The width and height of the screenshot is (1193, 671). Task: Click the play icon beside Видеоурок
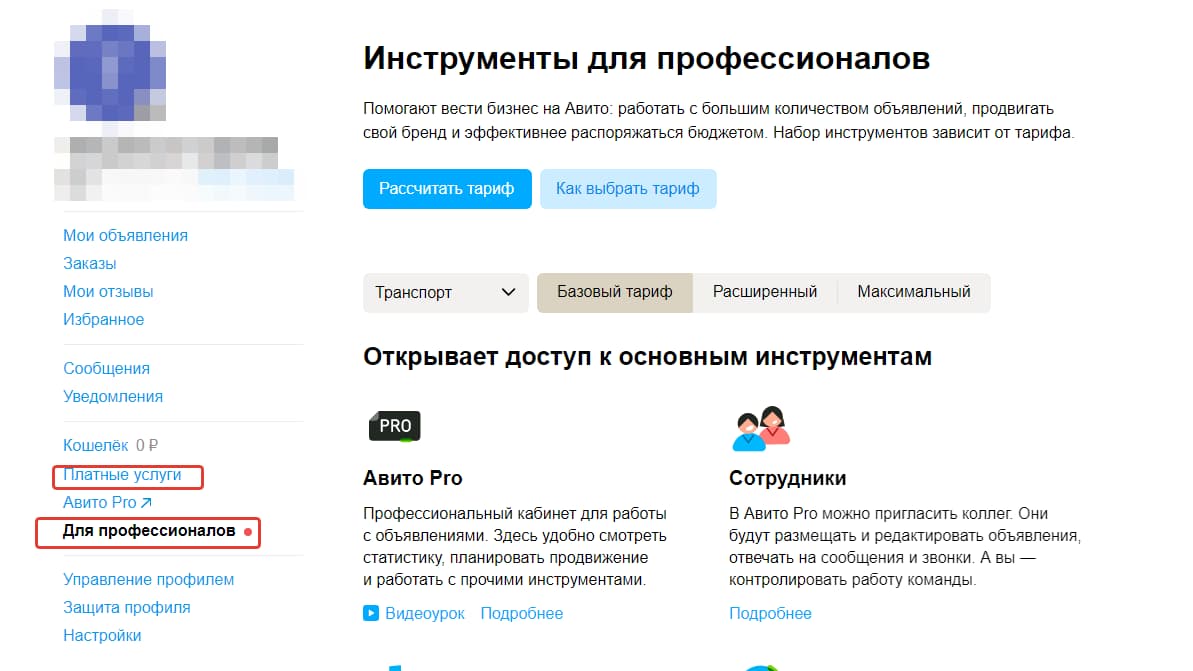click(371, 613)
